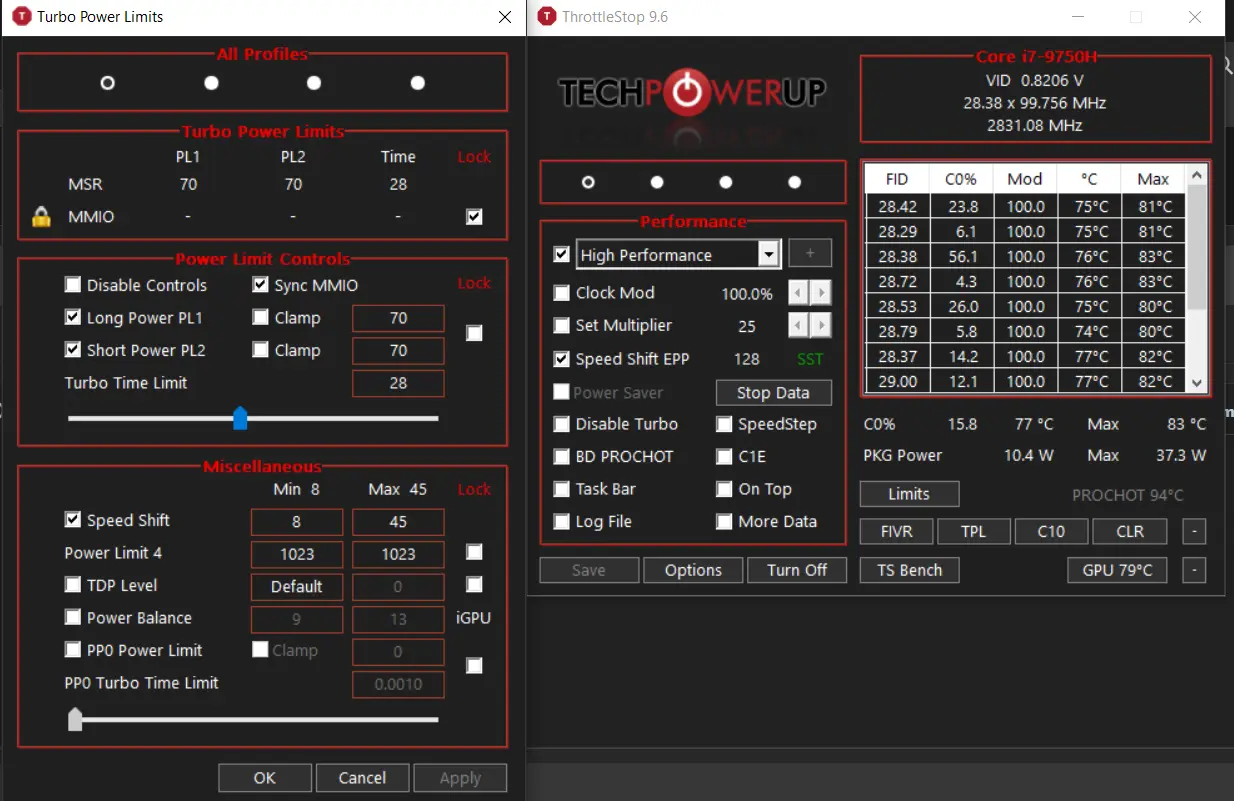Click the CLR button
Viewport: 1234px width, 801px height.
pyautogui.click(x=1130, y=531)
